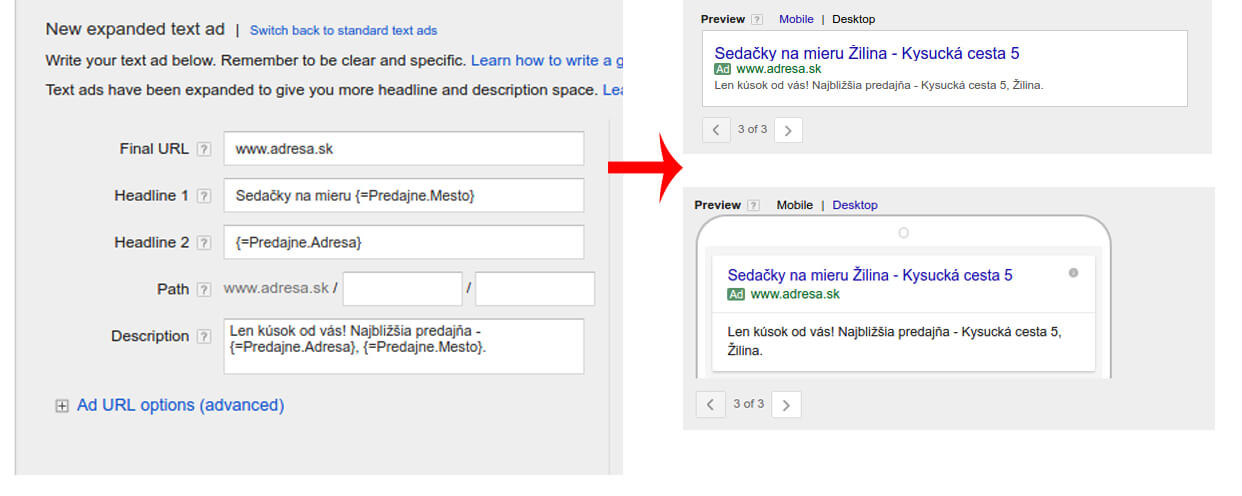Switch back to standard text ads
Viewport: 1242px width, 496px height.
pos(343,31)
